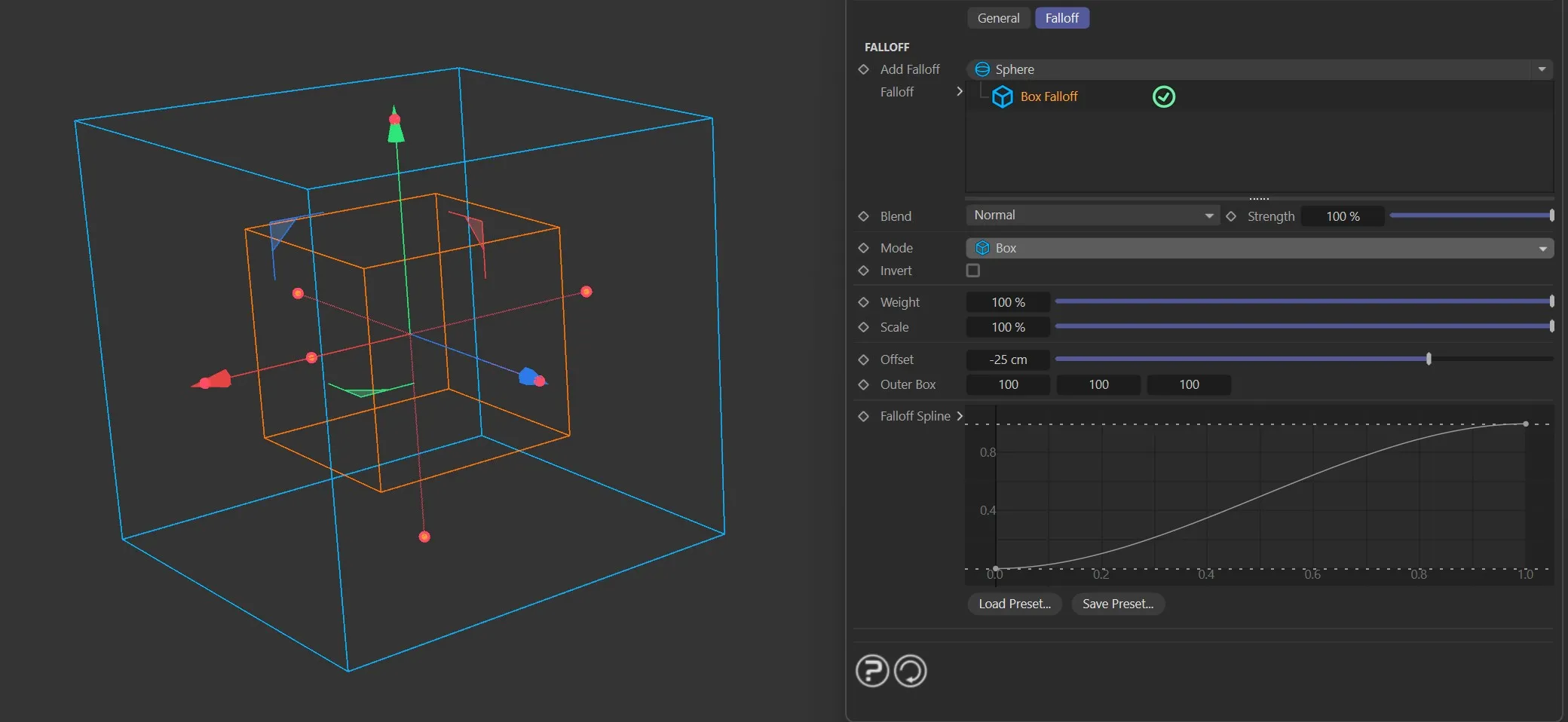The height and width of the screenshot is (722, 1568).
Task: Enable the Invert checkbox
Action: (x=973, y=271)
